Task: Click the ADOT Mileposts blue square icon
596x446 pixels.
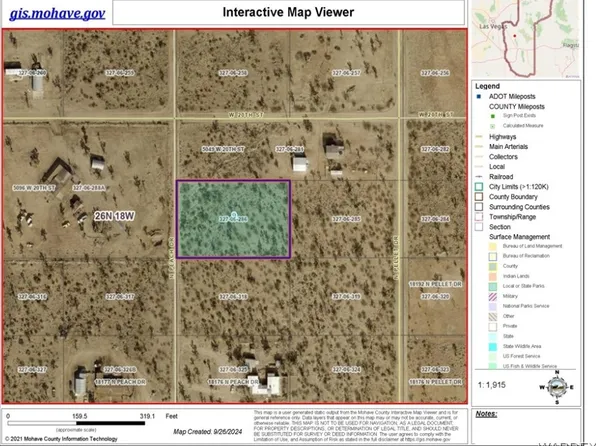Action: (x=479, y=97)
